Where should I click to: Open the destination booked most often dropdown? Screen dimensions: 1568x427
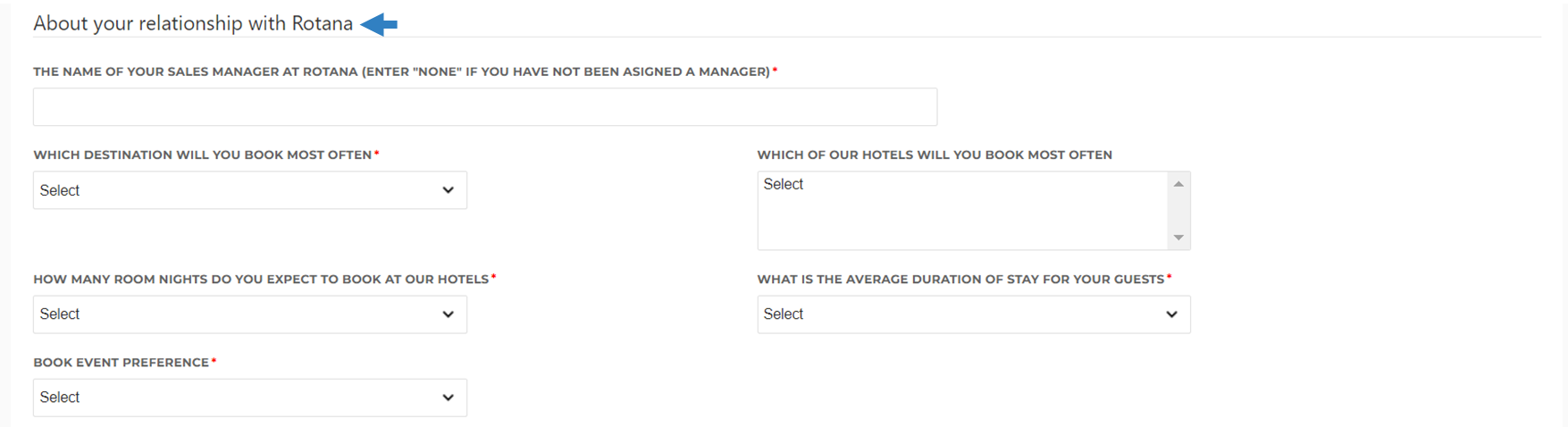tap(250, 190)
